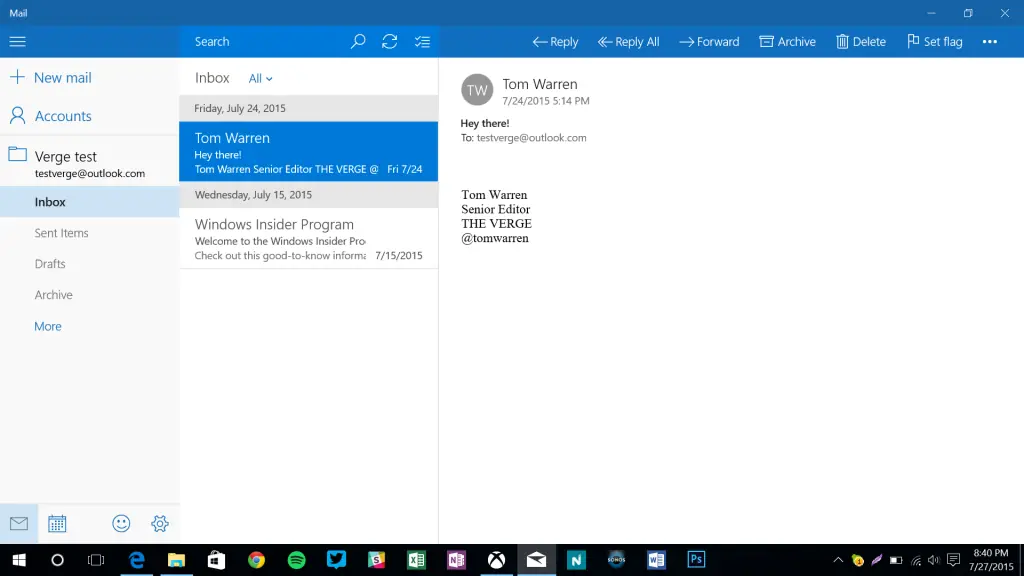Open the Windows Insider Program email
This screenshot has height=576, width=1024.
point(308,238)
